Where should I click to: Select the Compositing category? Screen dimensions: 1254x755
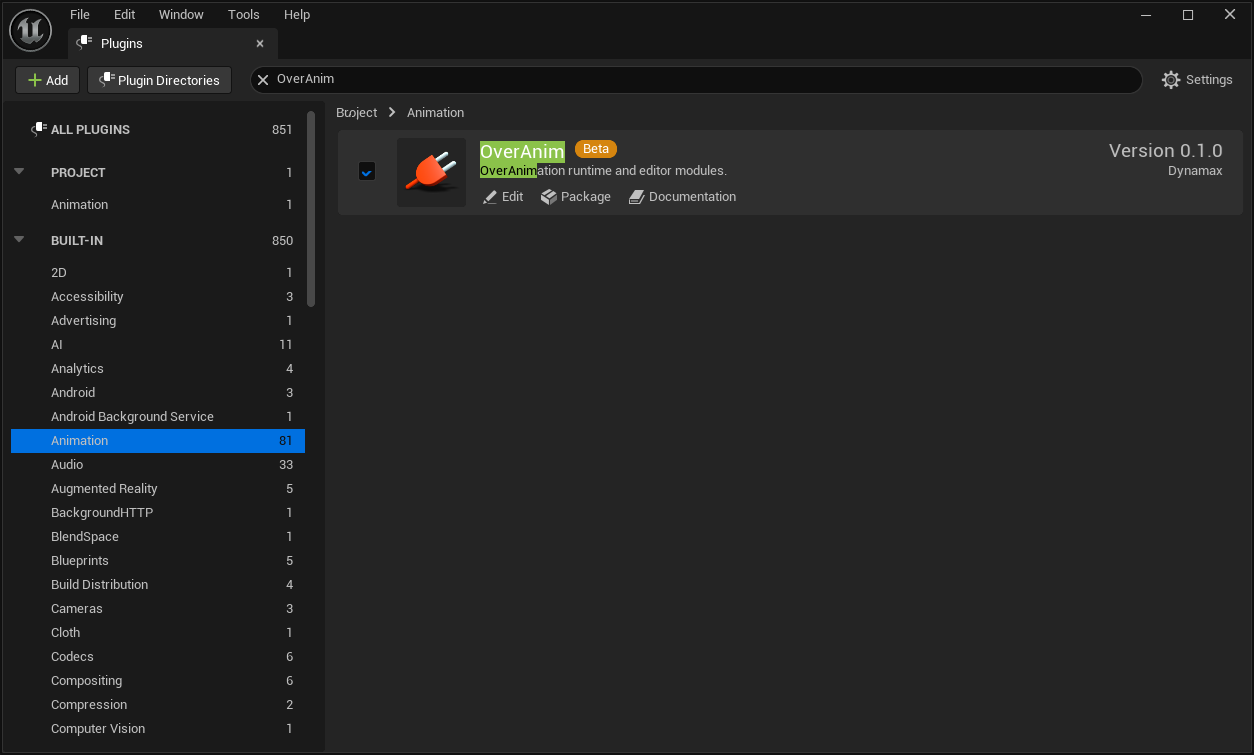click(158, 680)
